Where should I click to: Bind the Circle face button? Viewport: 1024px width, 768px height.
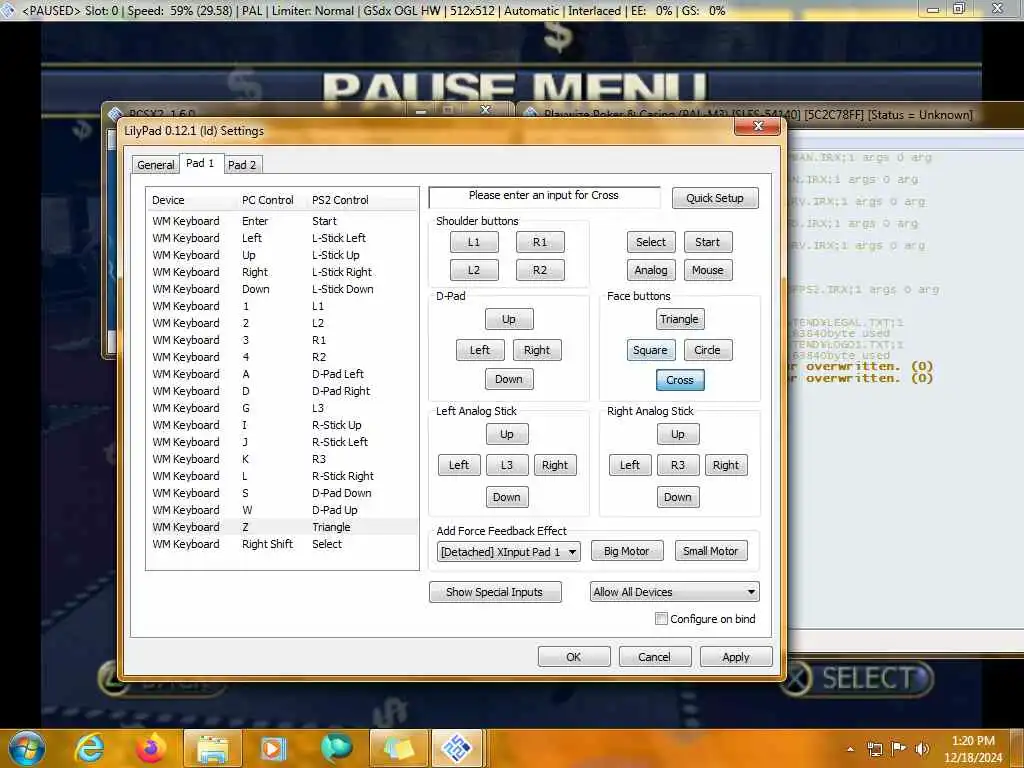708,350
